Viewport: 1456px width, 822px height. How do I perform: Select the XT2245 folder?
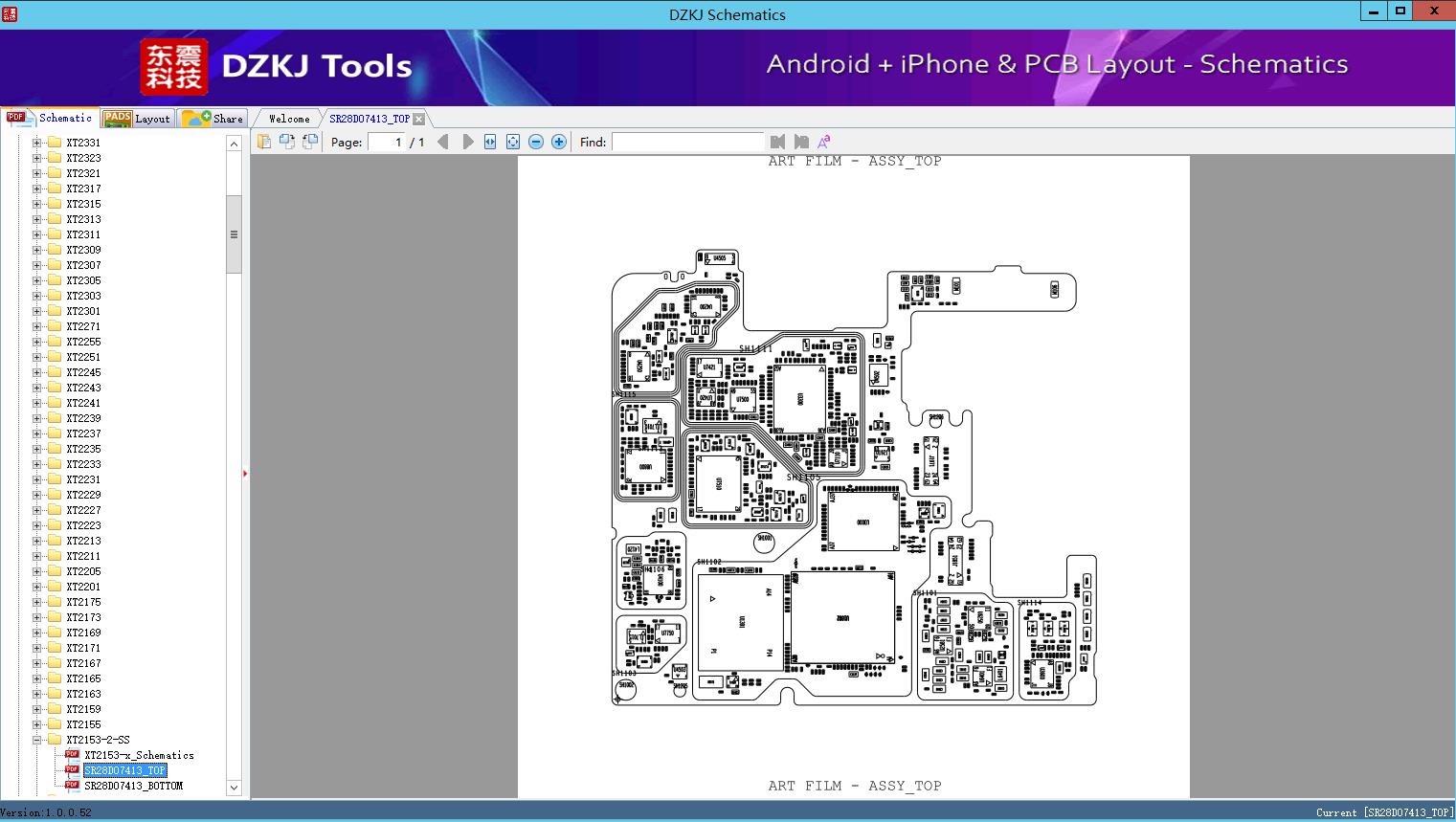pyautogui.click(x=83, y=372)
